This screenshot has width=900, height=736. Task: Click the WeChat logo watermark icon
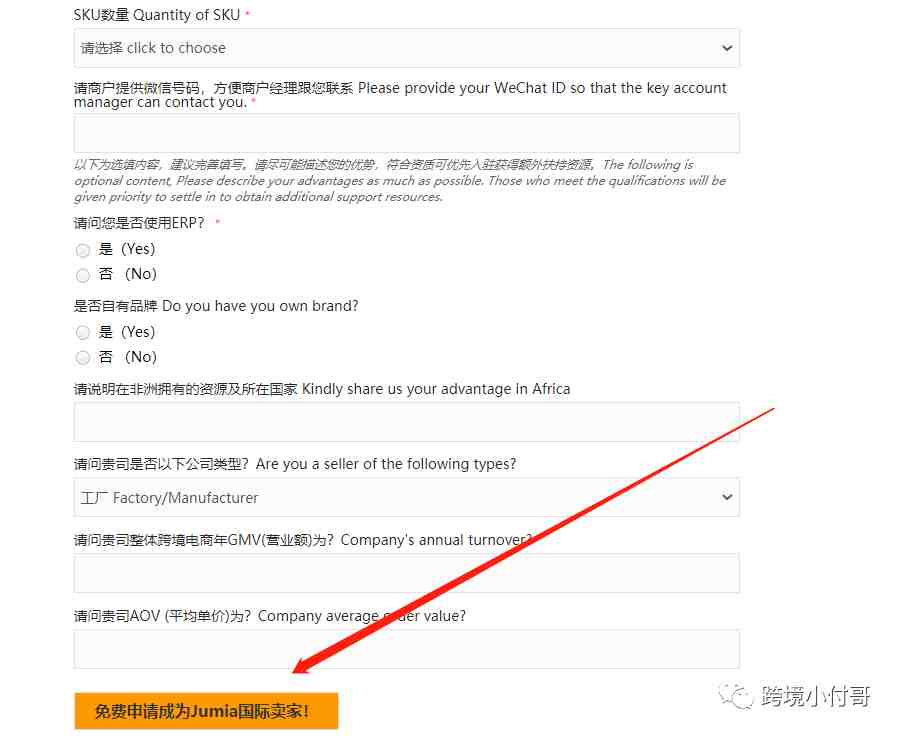click(x=735, y=697)
